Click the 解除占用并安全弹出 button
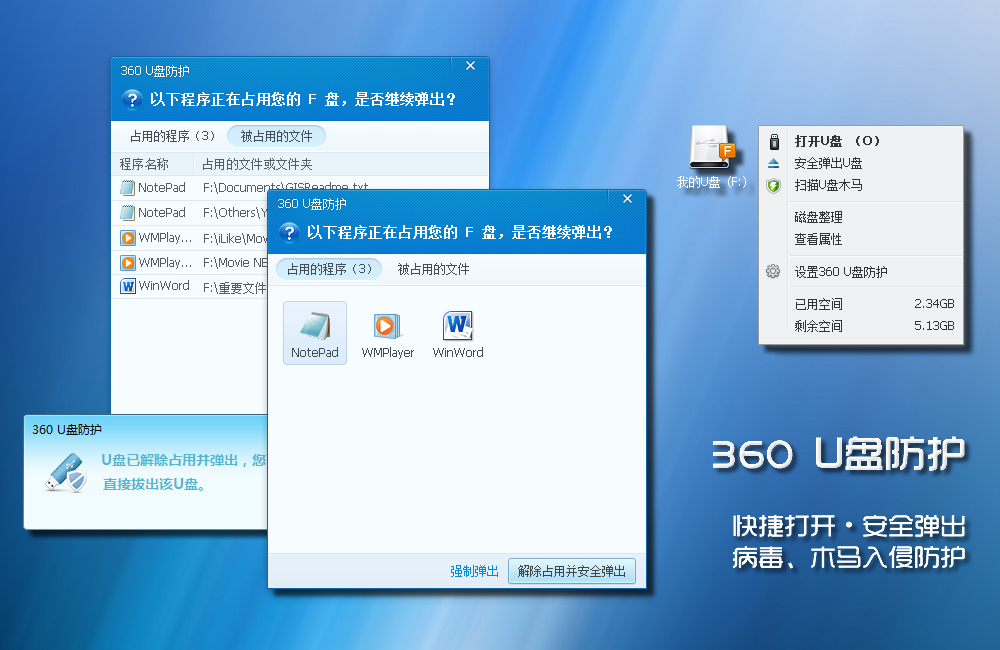 [x=571, y=571]
